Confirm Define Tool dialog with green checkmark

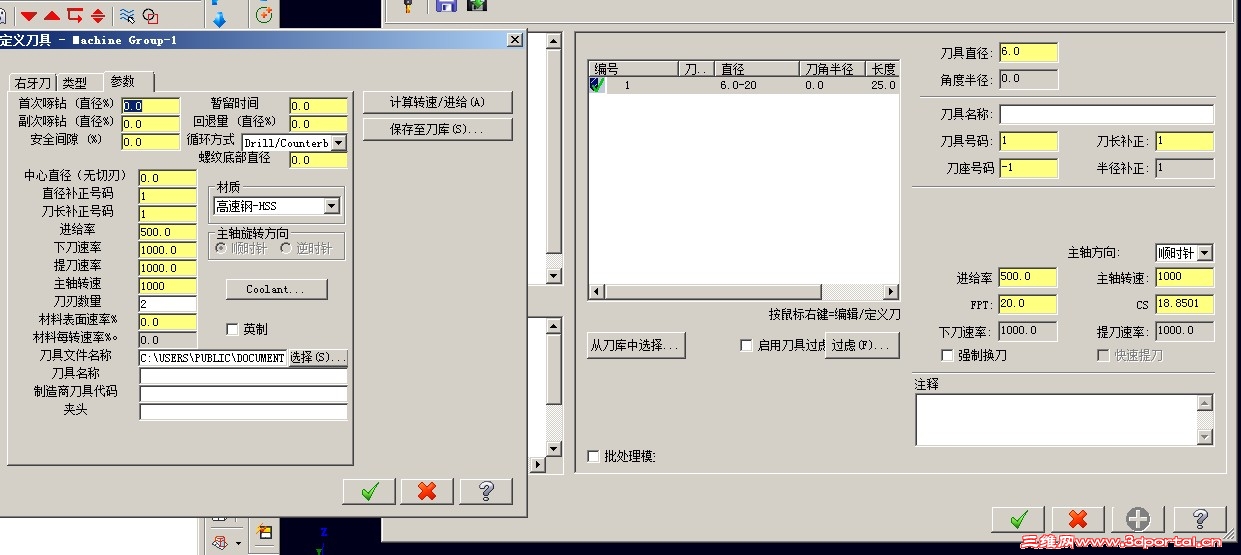369,491
